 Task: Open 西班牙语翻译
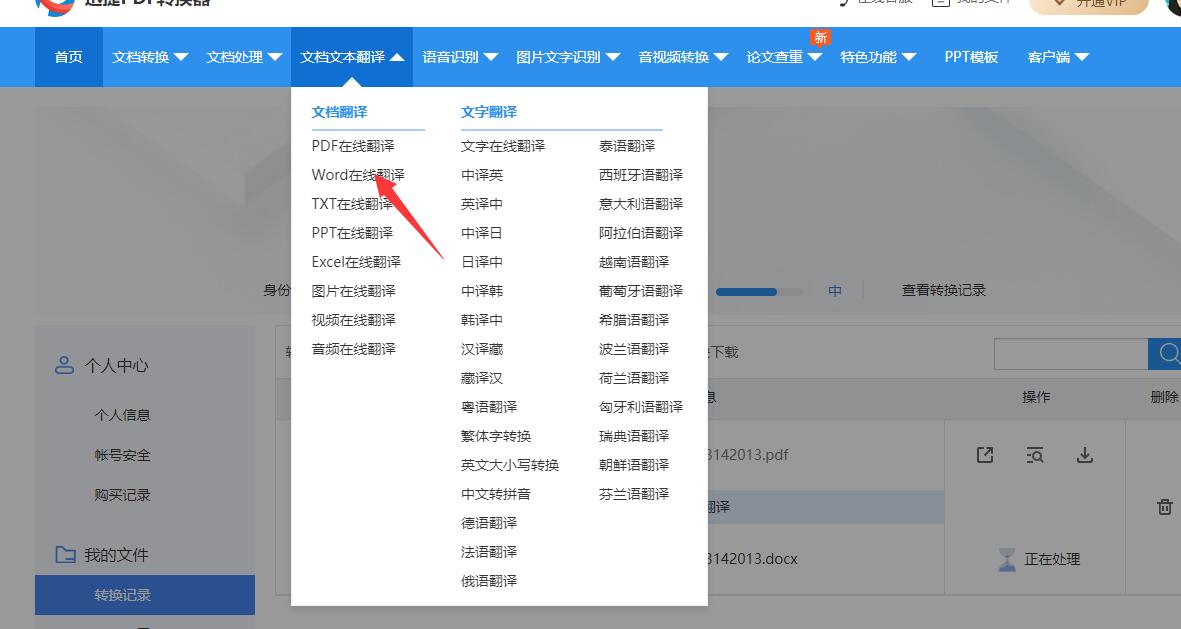click(x=641, y=175)
